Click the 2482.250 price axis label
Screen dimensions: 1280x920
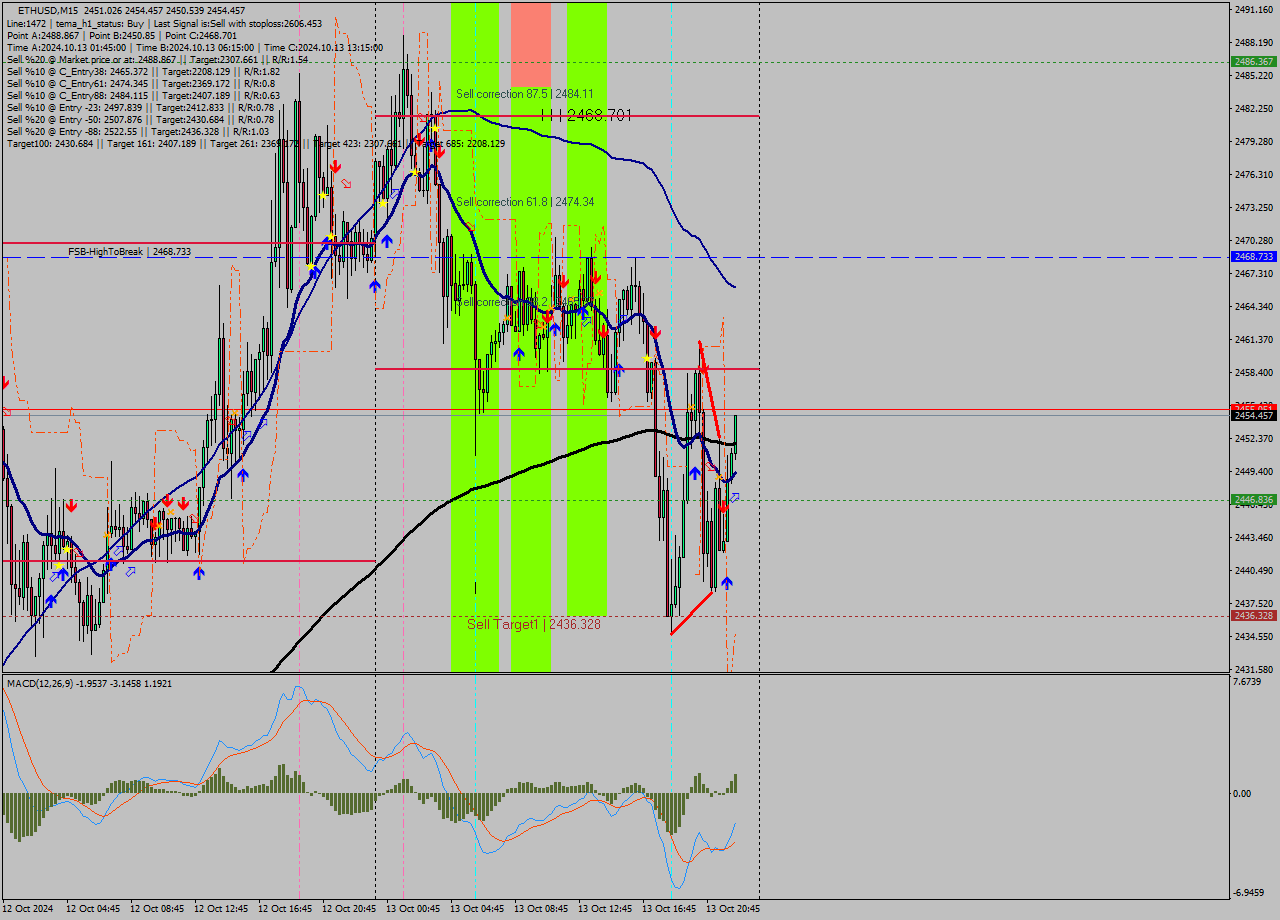pyautogui.click(x=1254, y=108)
